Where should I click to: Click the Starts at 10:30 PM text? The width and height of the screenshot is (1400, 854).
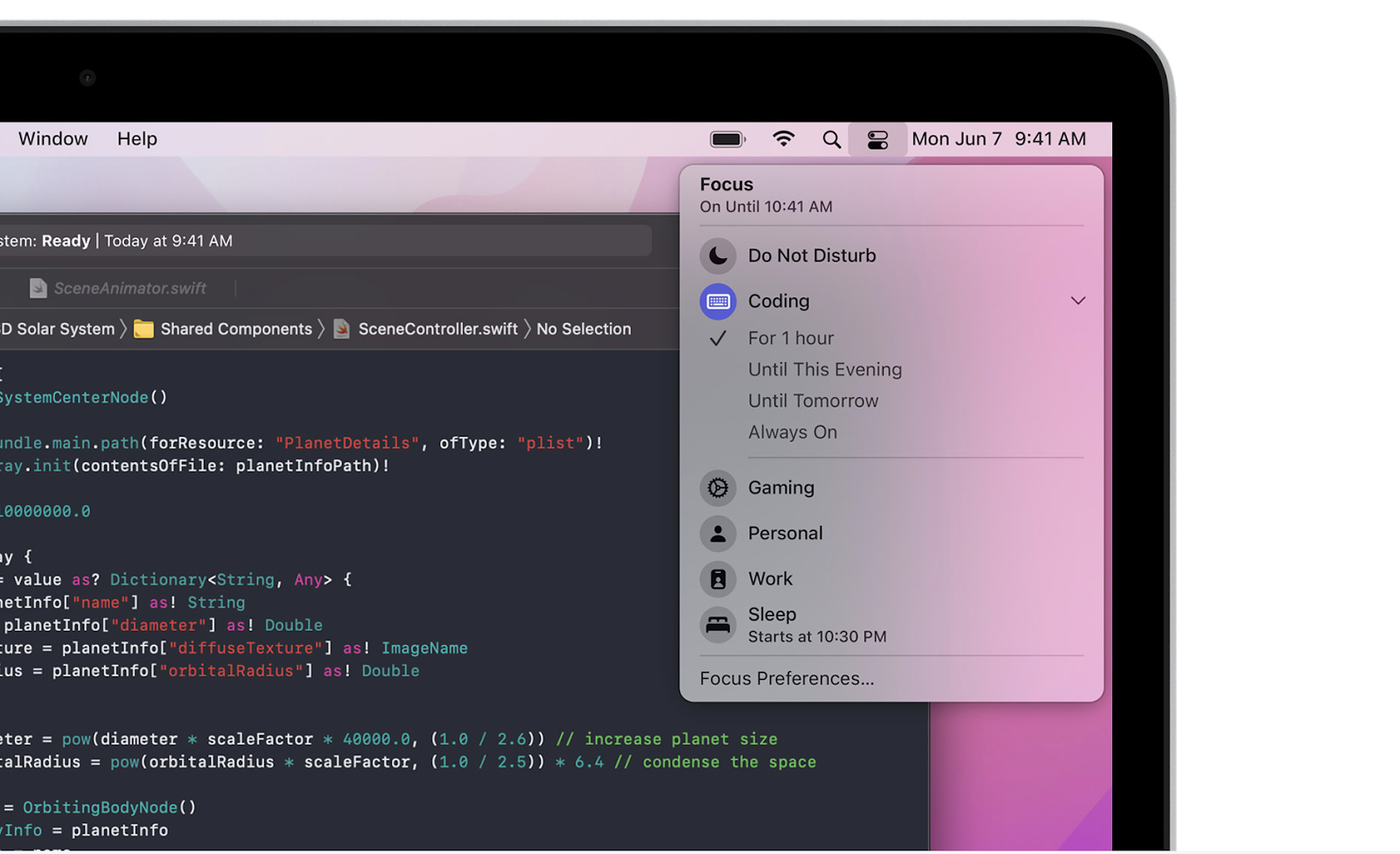click(817, 636)
